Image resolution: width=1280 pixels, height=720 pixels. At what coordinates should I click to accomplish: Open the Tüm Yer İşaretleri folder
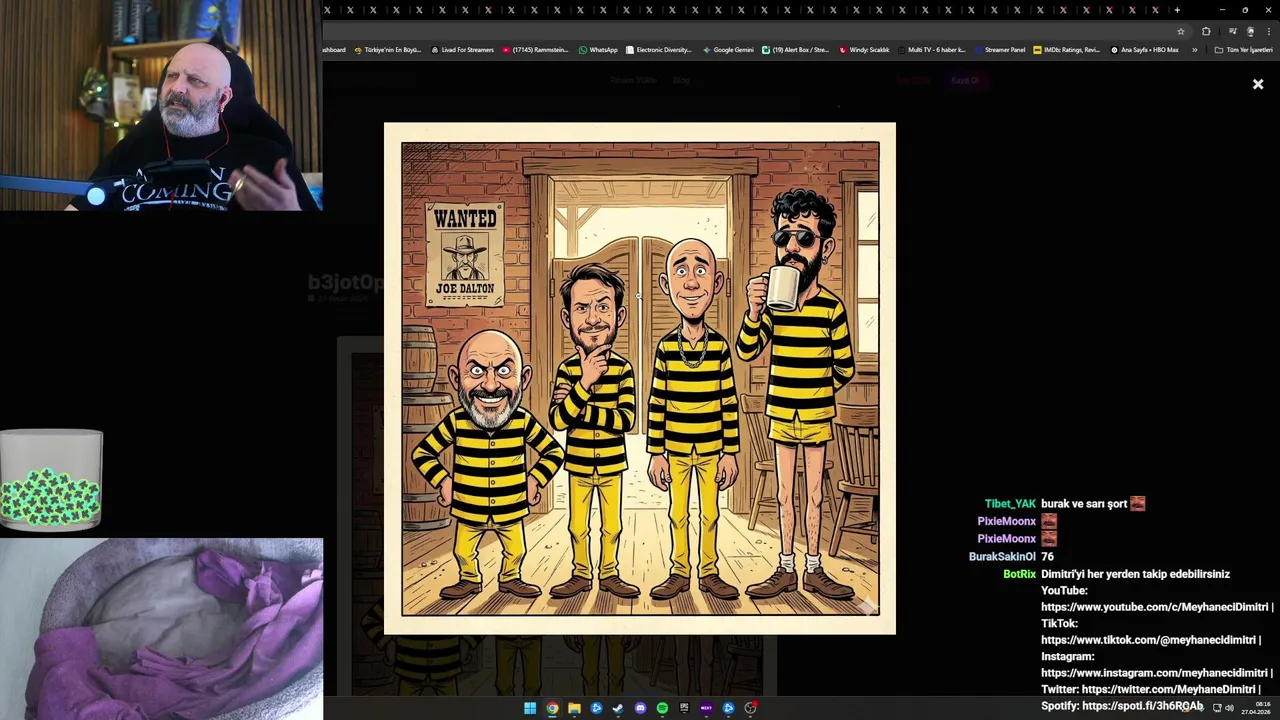pyautogui.click(x=1243, y=50)
